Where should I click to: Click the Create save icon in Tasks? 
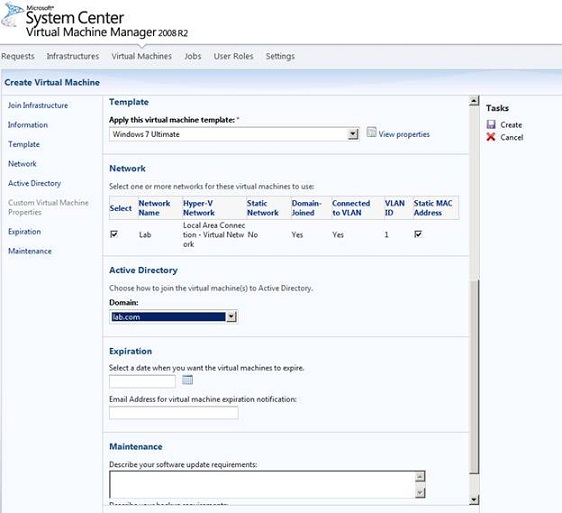click(491, 124)
